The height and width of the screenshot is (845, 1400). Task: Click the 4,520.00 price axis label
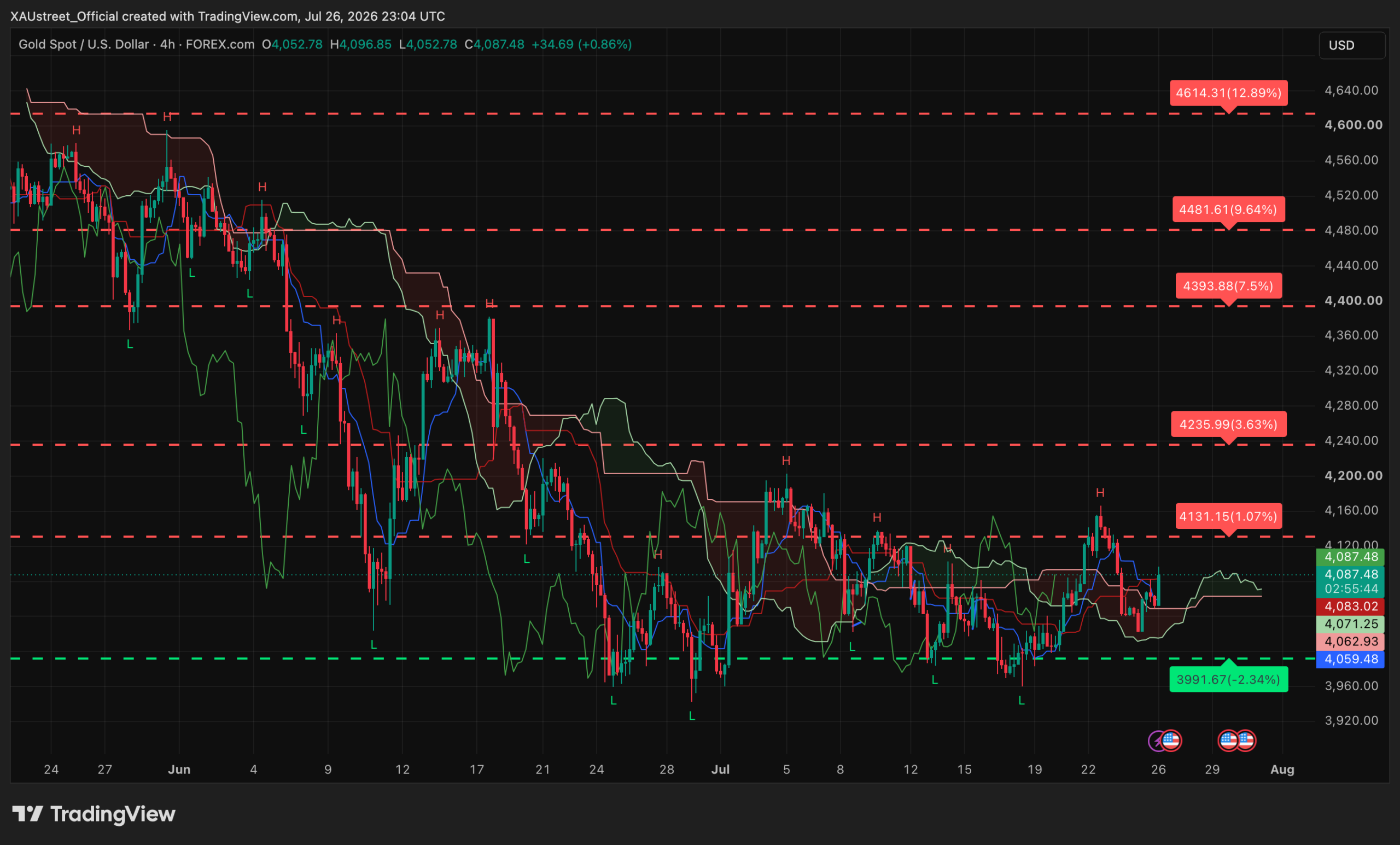coord(1351,195)
